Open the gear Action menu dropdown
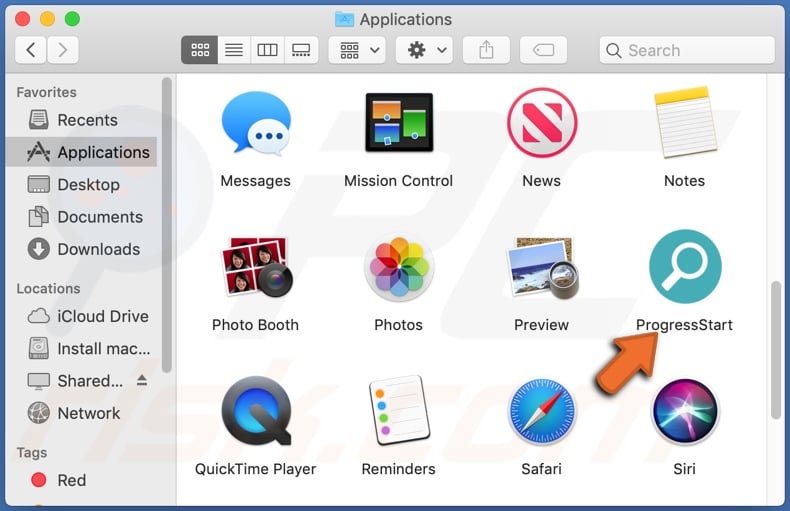Image resolution: width=790 pixels, height=511 pixels. point(424,50)
